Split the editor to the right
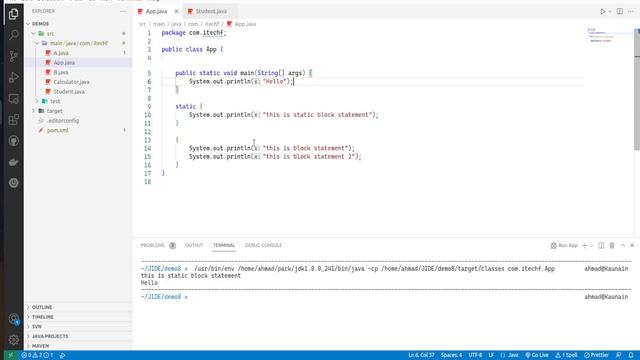This screenshot has height=360, width=640. coord(620,11)
